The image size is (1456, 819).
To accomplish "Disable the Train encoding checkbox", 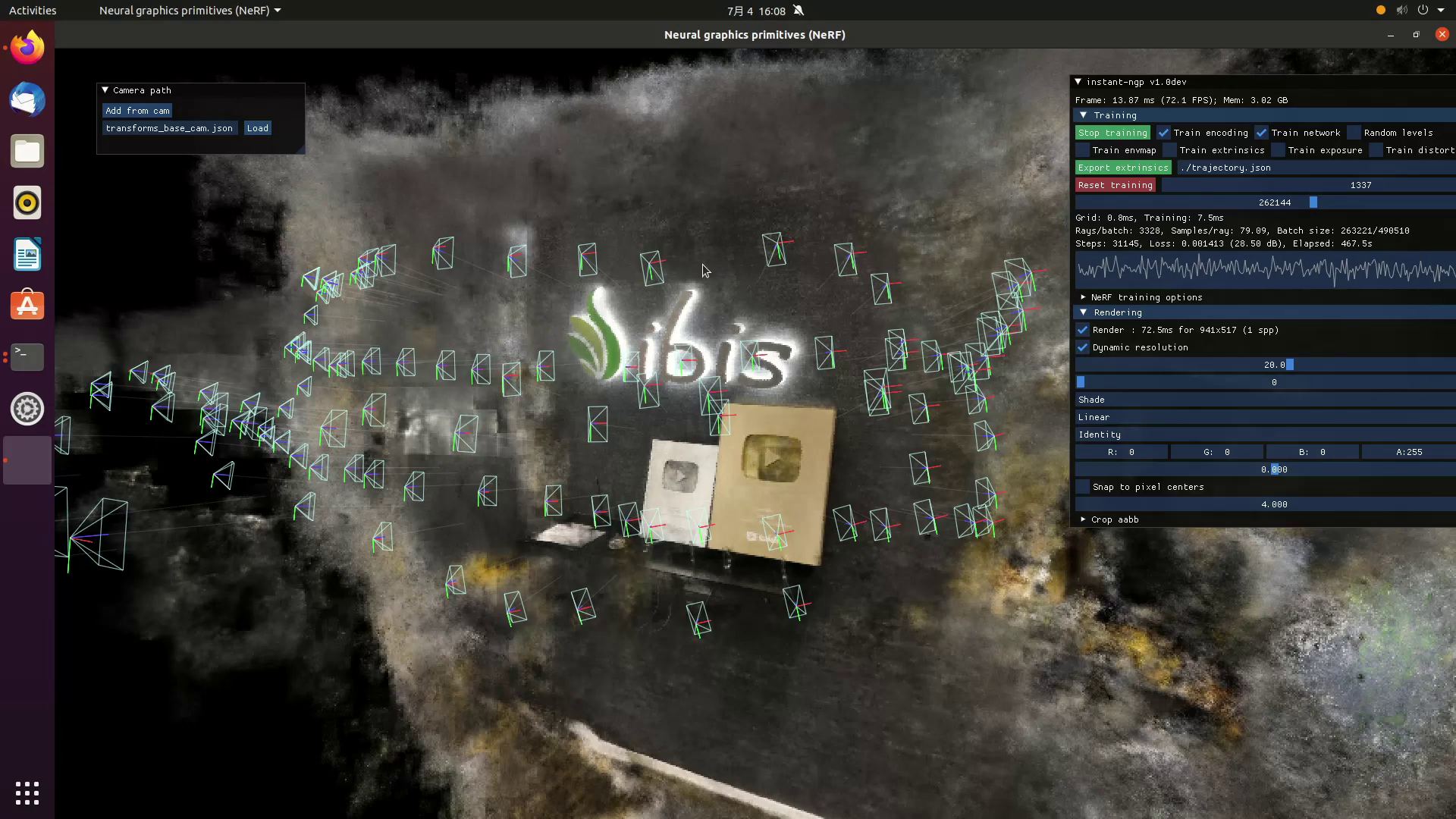I will (1163, 133).
